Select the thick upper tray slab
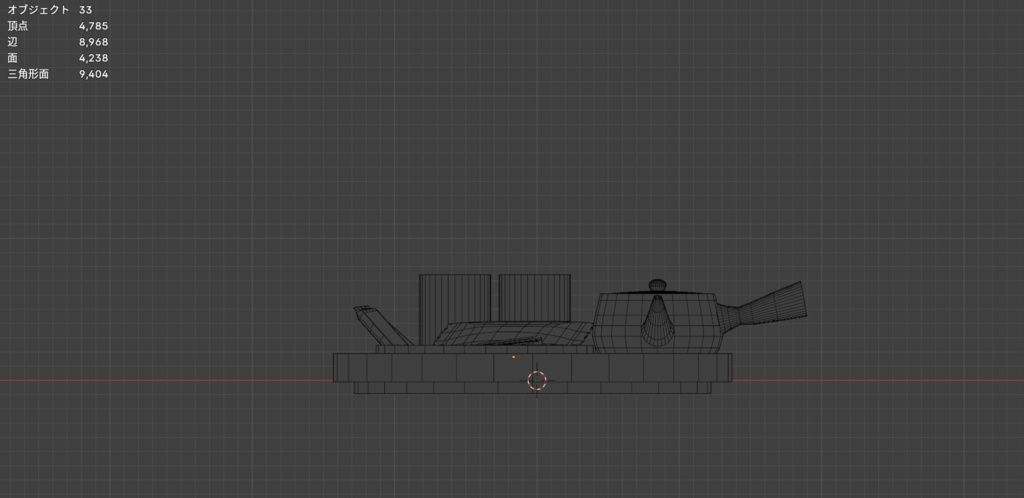Image resolution: width=1024 pixels, height=498 pixels. (x=532, y=367)
